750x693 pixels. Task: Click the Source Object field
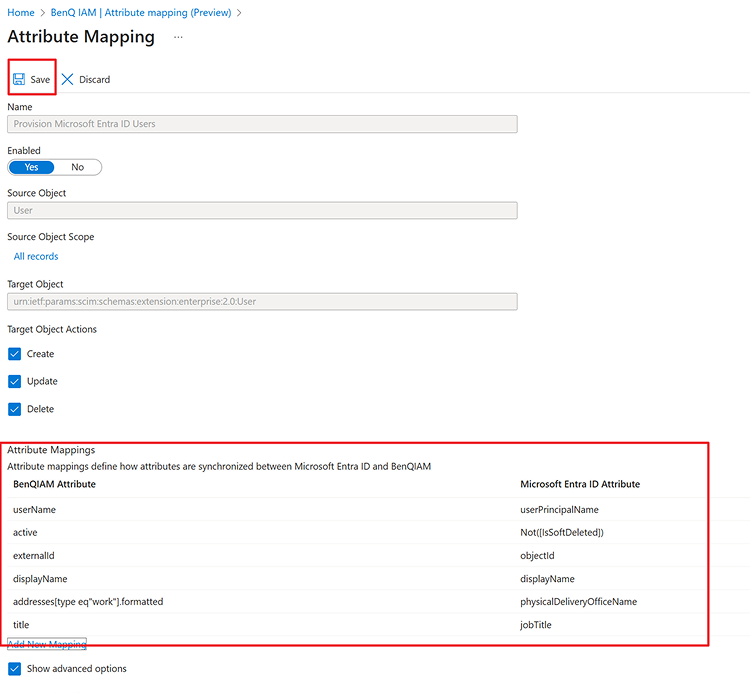click(262, 211)
